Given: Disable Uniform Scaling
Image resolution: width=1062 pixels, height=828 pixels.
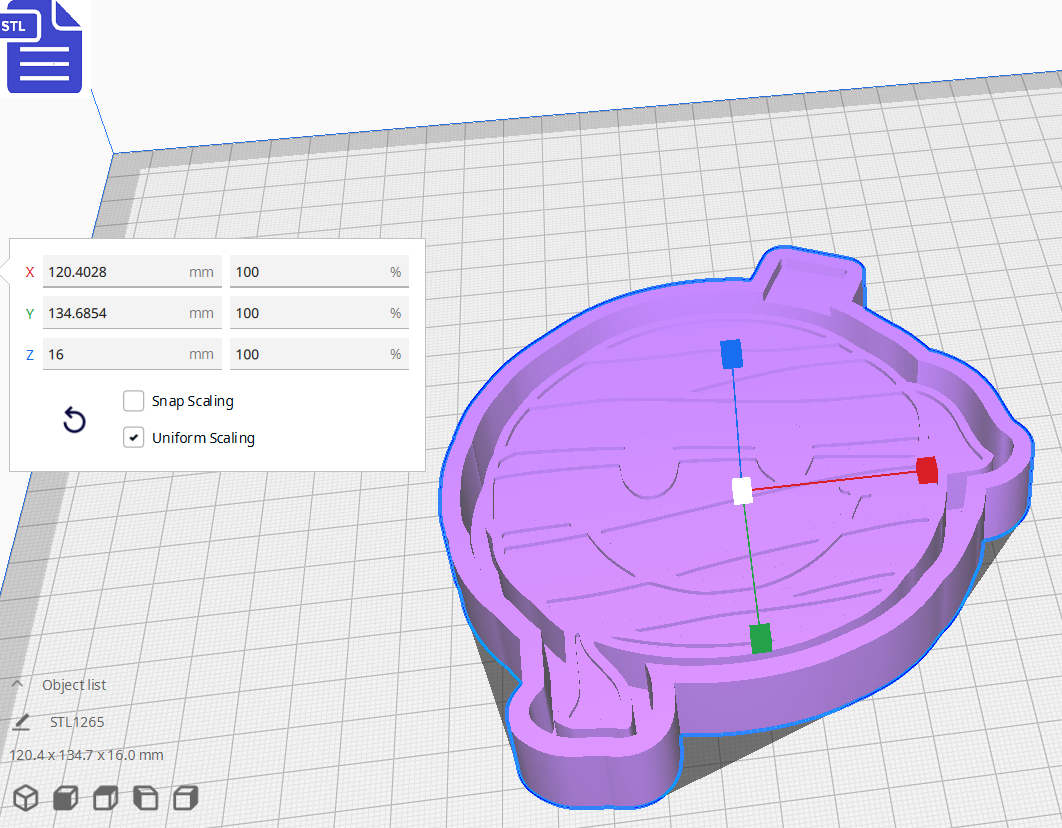Looking at the screenshot, I should (133, 437).
